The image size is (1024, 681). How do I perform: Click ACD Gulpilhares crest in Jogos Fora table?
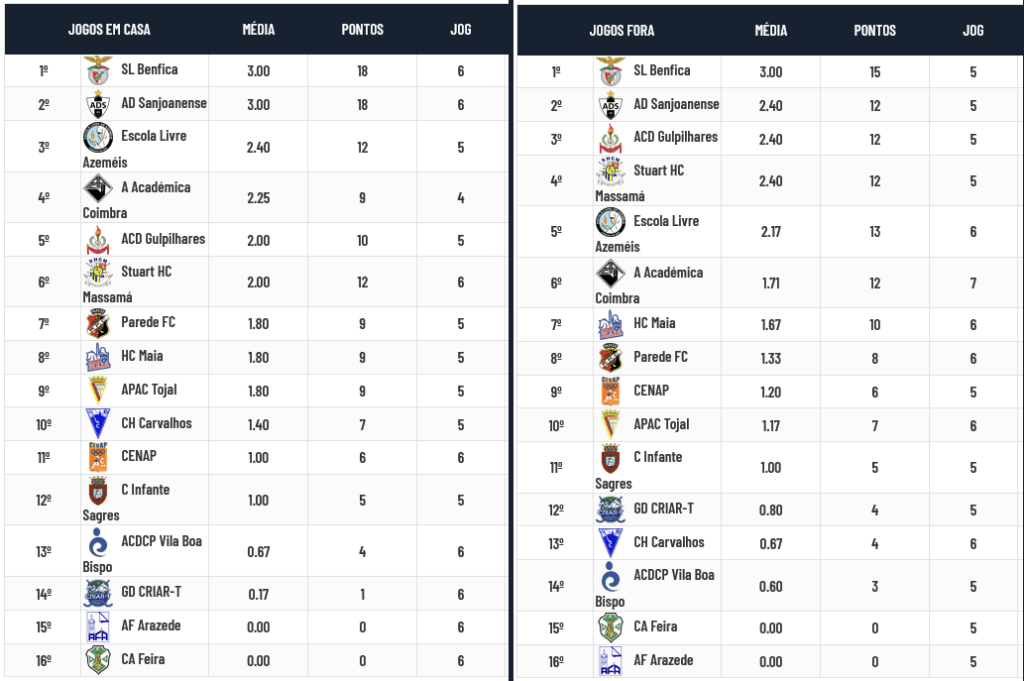(609, 138)
